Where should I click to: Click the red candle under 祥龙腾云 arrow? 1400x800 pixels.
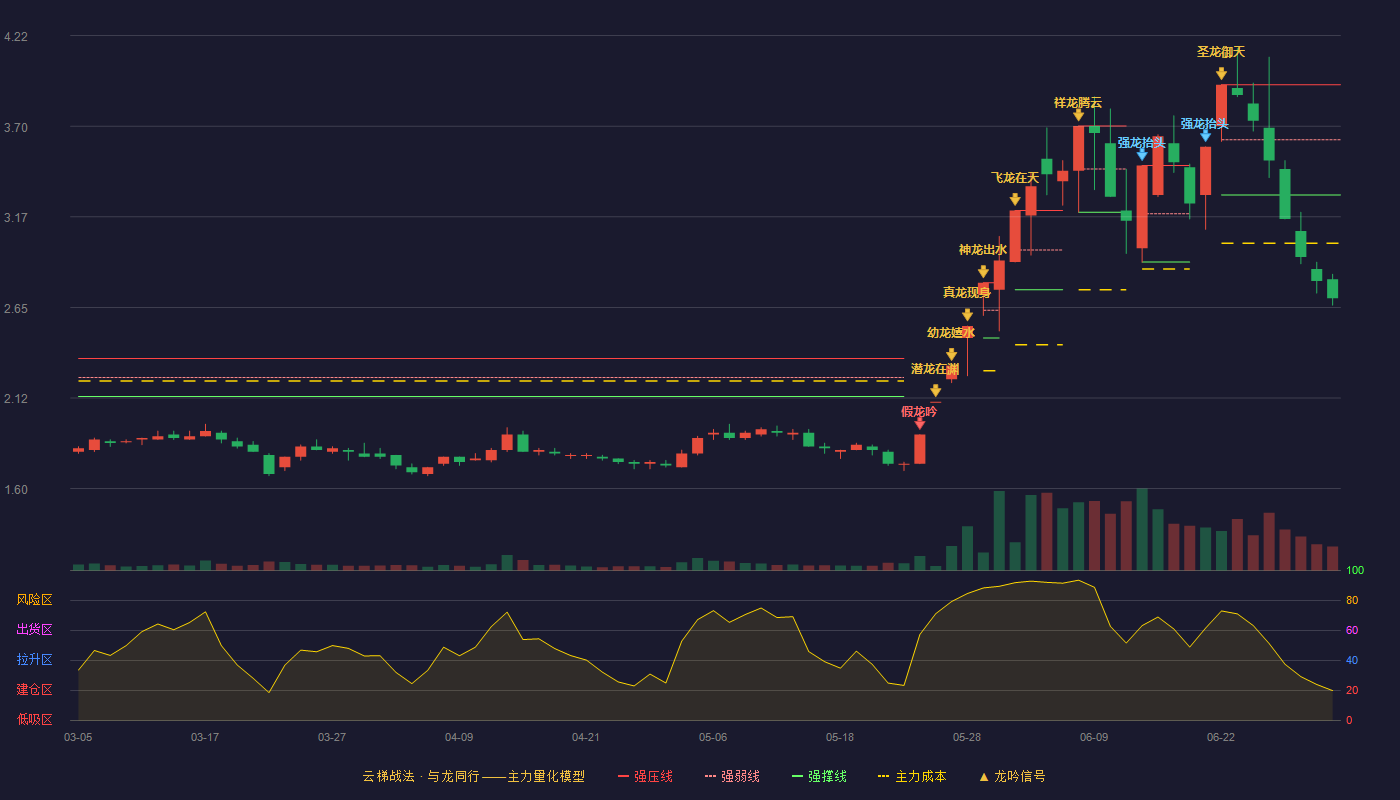pos(1078,148)
